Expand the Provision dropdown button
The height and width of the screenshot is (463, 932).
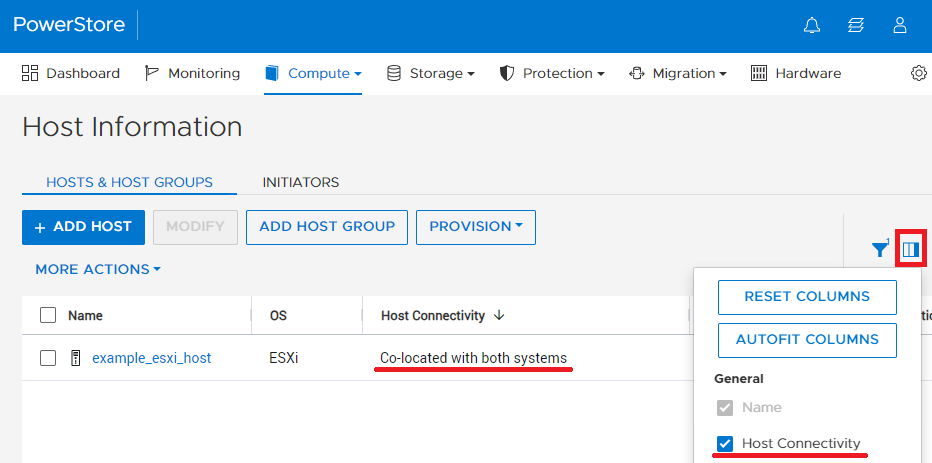tap(476, 227)
